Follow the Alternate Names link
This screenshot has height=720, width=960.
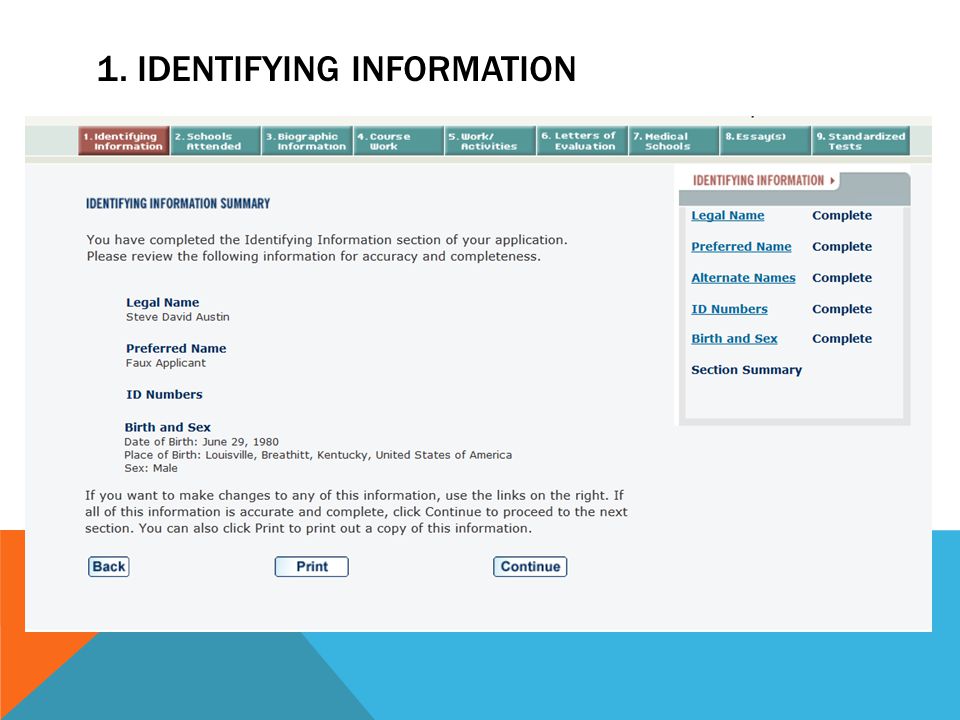[x=743, y=278]
